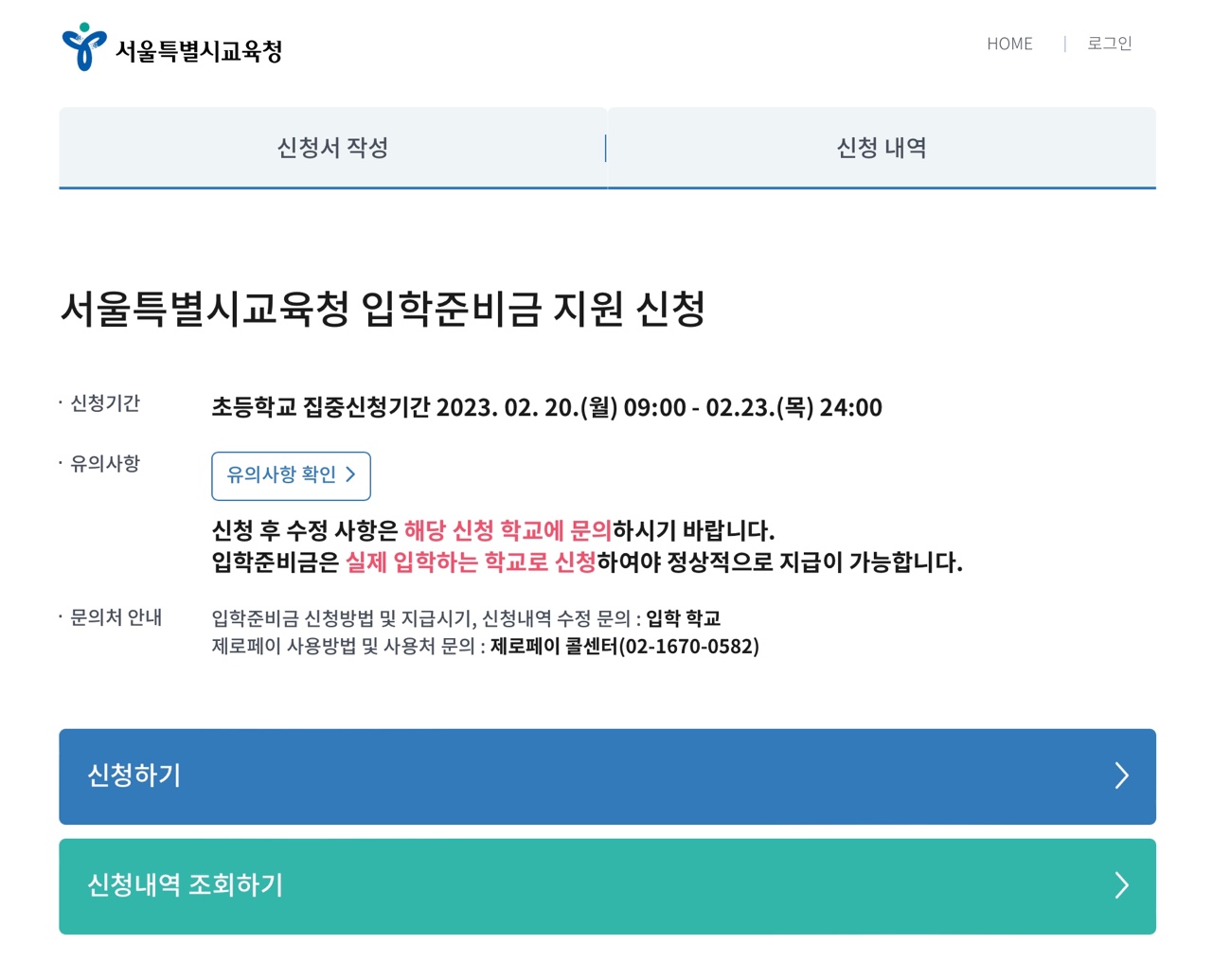Switch to the 신청서 작성 tab
This screenshot has height=980, width=1212.
pos(332,148)
